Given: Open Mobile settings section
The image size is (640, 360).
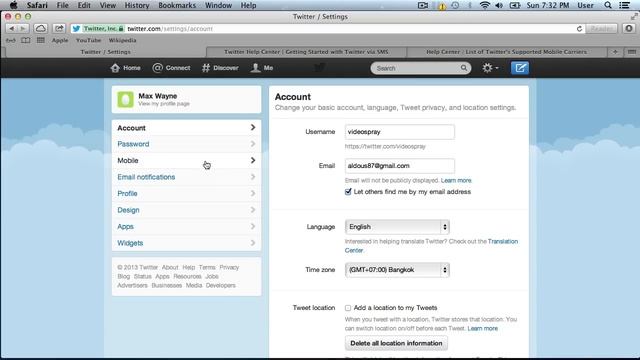Looking at the screenshot, I should (x=186, y=160).
